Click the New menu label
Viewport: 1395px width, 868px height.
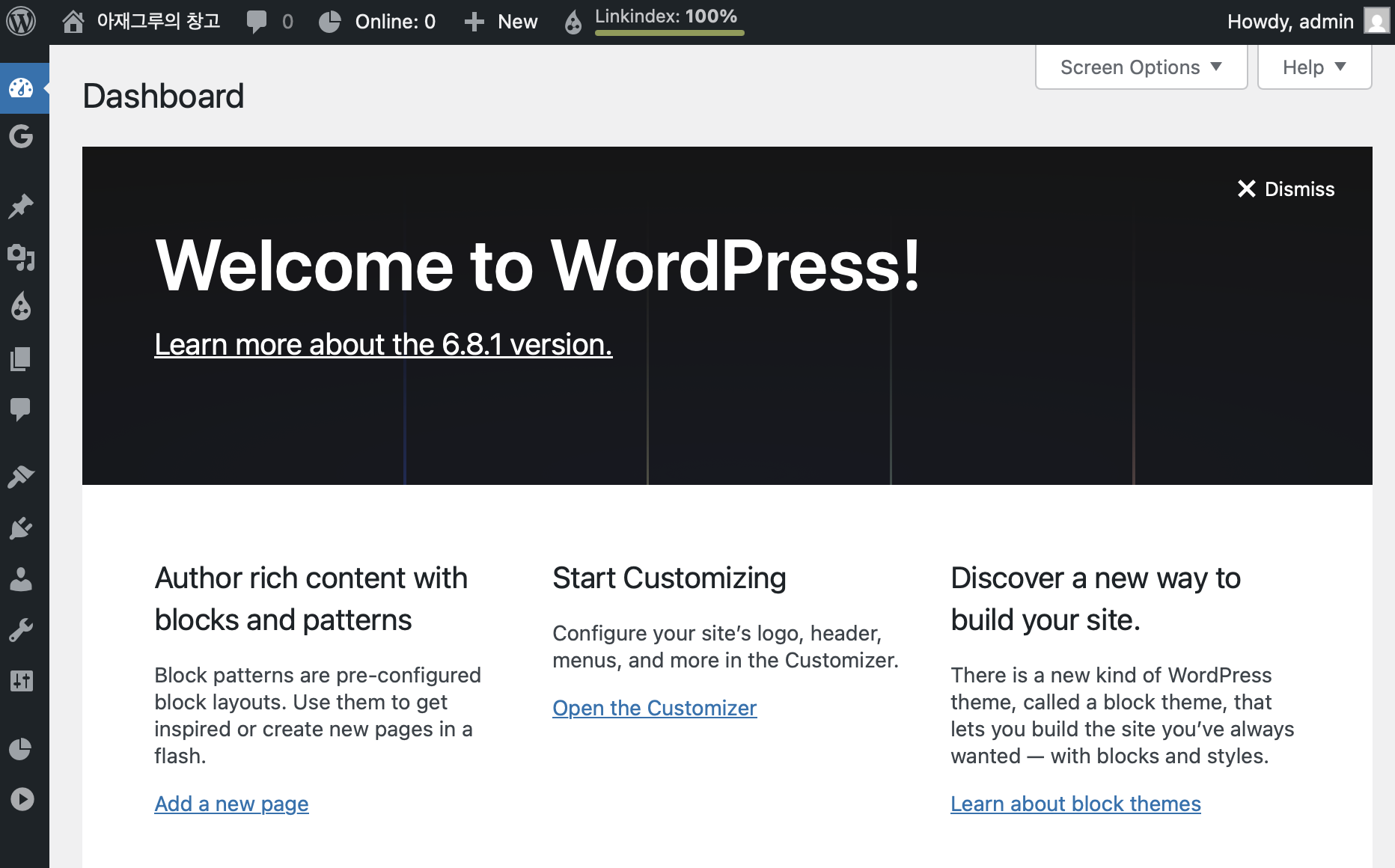518,22
